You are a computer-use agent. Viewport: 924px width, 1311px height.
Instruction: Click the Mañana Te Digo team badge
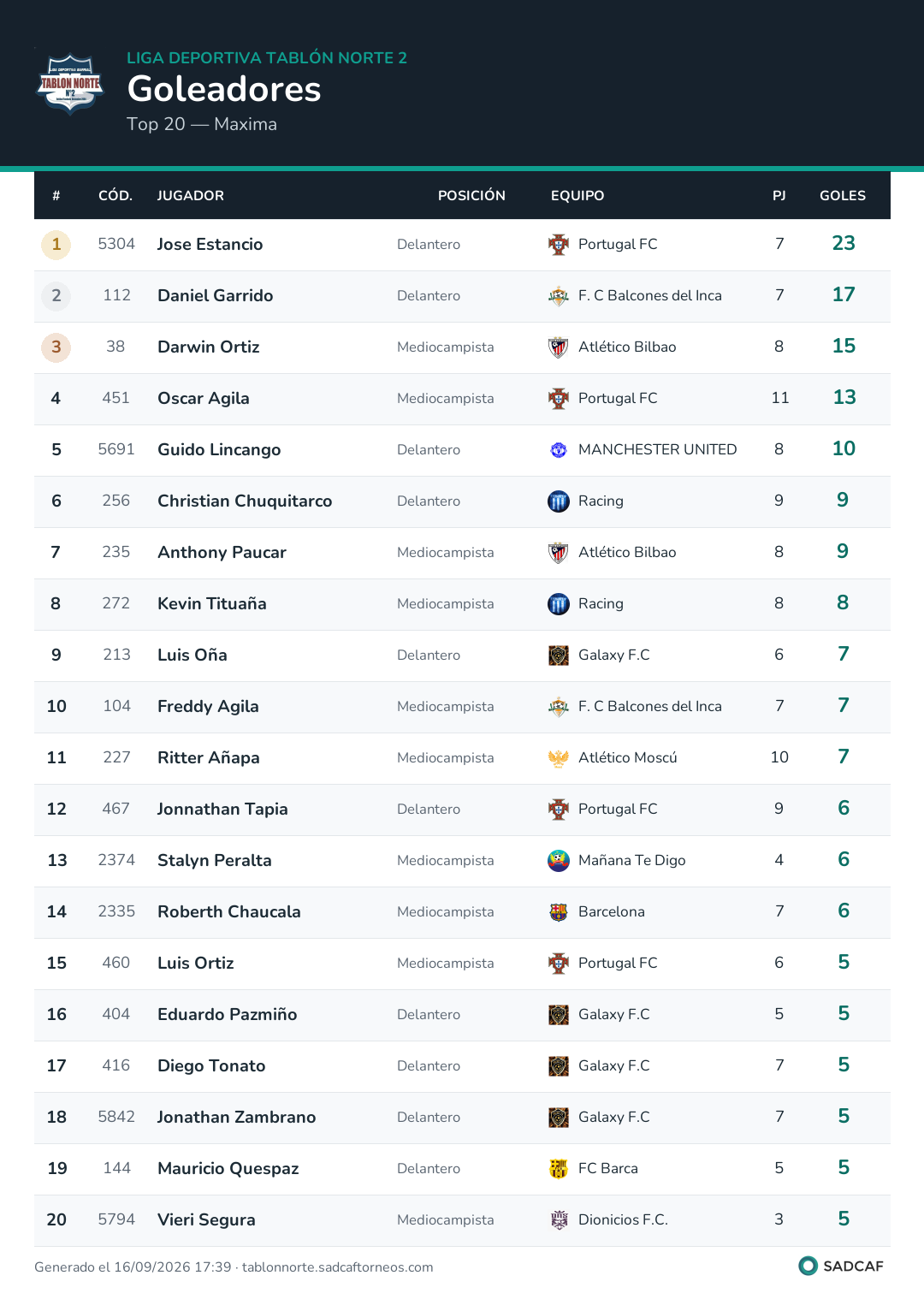click(x=559, y=861)
